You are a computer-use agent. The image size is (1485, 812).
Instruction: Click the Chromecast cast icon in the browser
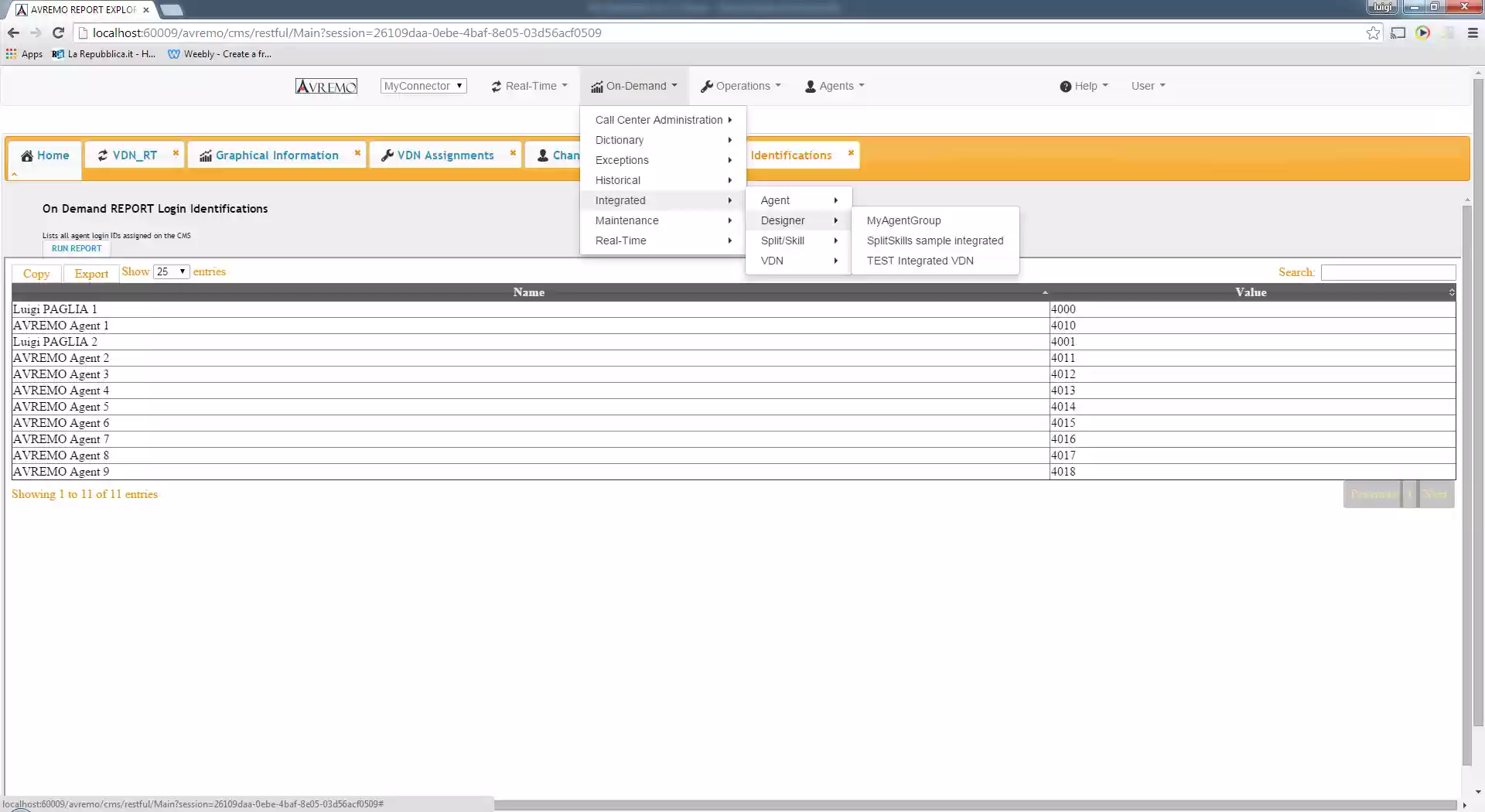click(x=1399, y=32)
